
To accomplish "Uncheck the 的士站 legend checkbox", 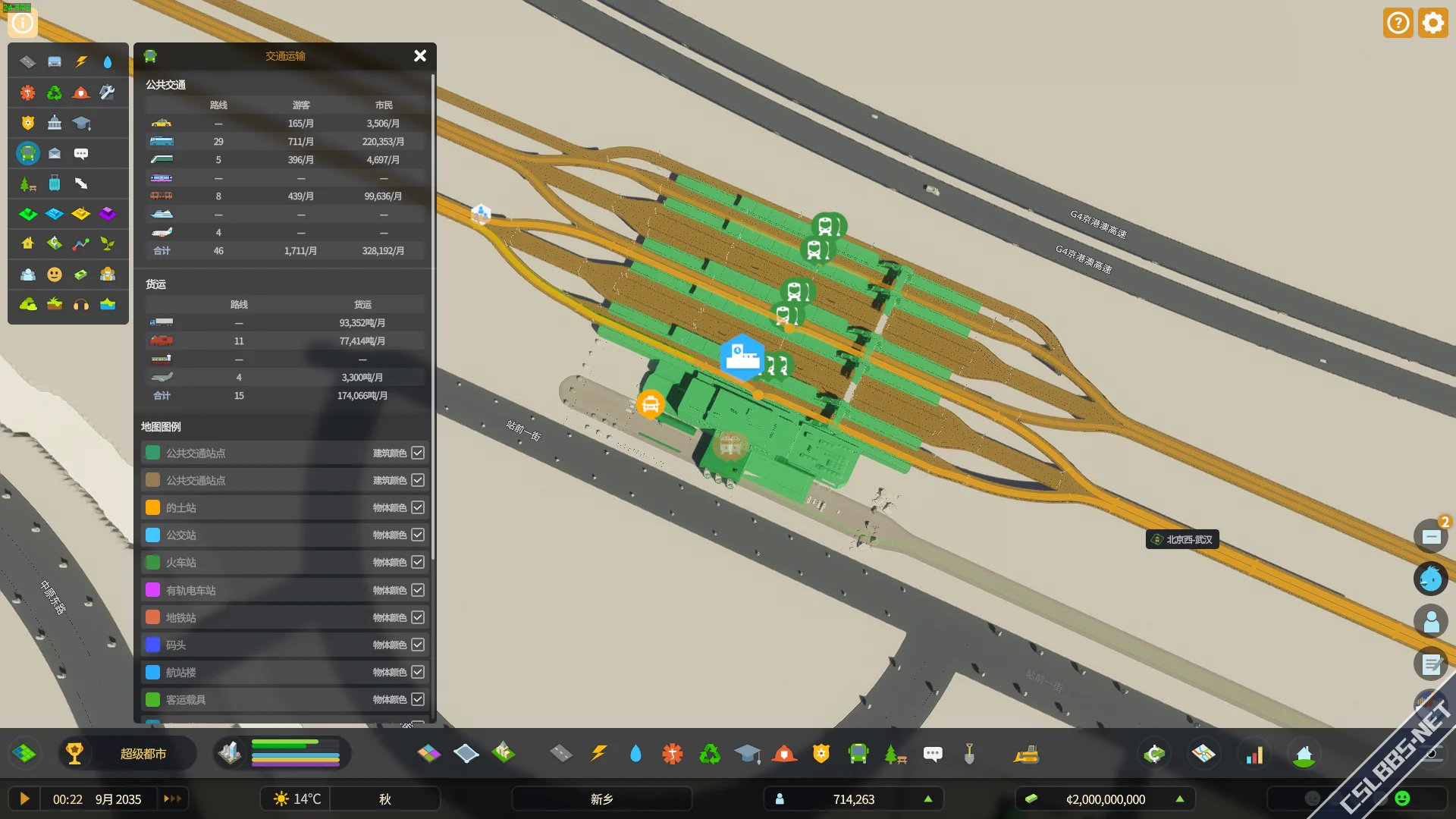I will 418,508.
